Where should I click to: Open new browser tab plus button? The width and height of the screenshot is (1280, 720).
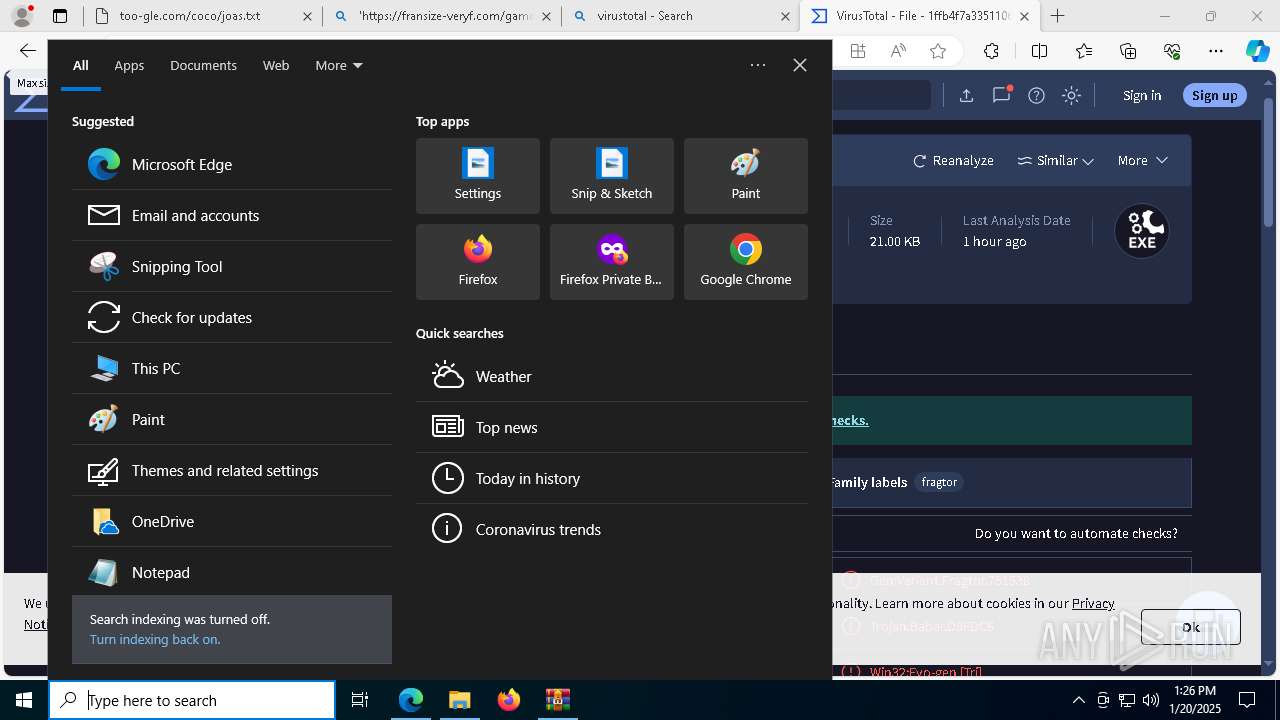[x=1057, y=16]
